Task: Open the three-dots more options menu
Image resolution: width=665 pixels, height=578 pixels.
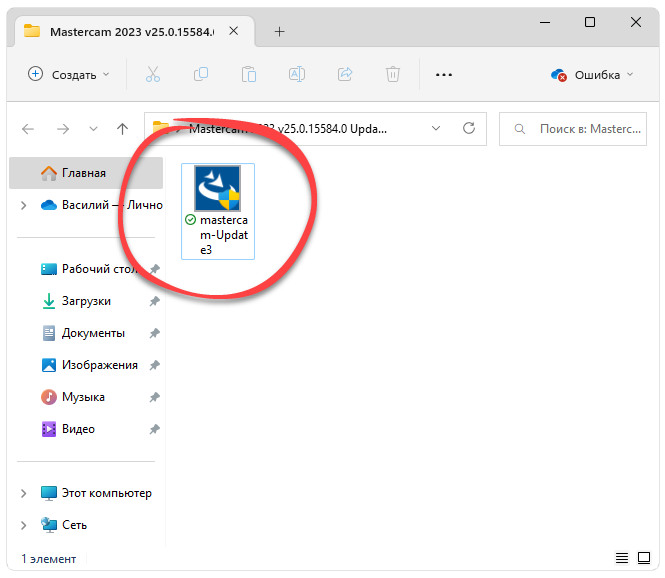Action: coord(444,75)
